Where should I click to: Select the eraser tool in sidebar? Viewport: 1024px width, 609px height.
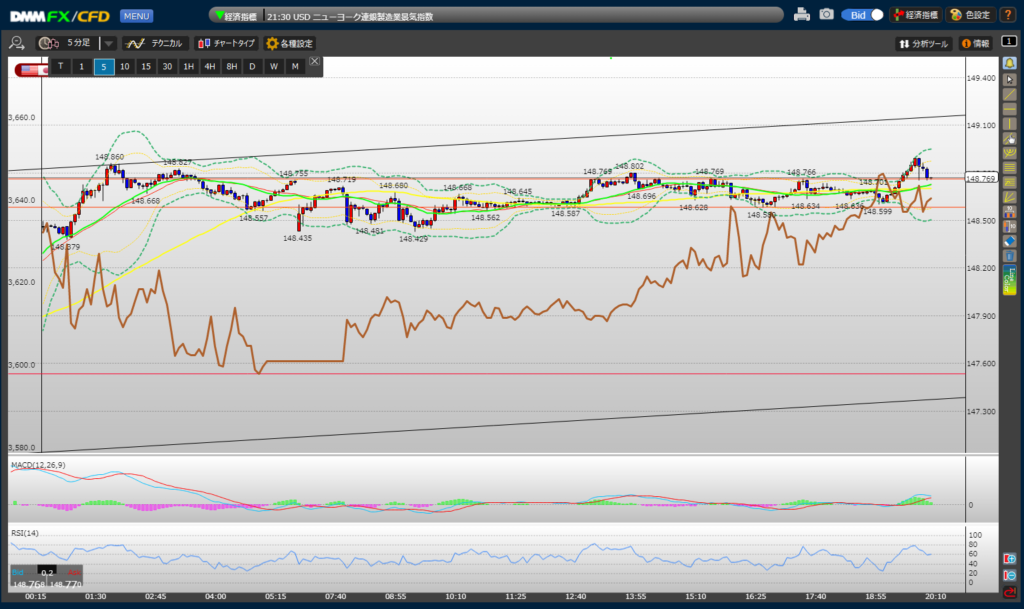point(1009,241)
